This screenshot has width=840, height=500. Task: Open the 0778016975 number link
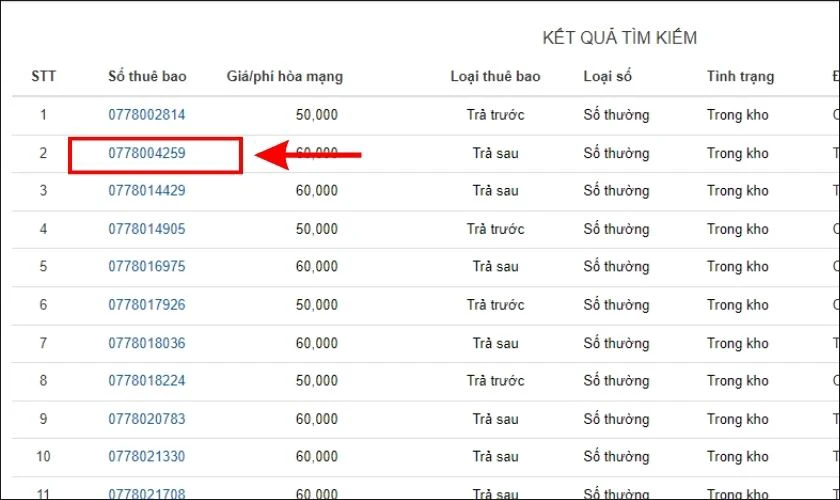point(147,266)
